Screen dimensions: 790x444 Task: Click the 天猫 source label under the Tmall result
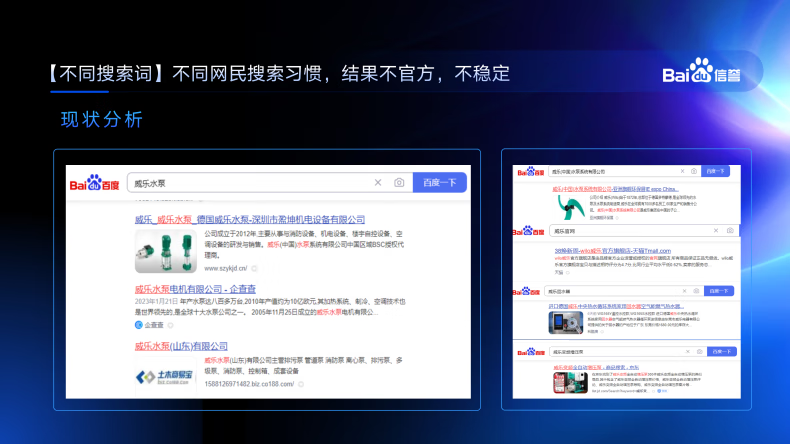point(559,272)
